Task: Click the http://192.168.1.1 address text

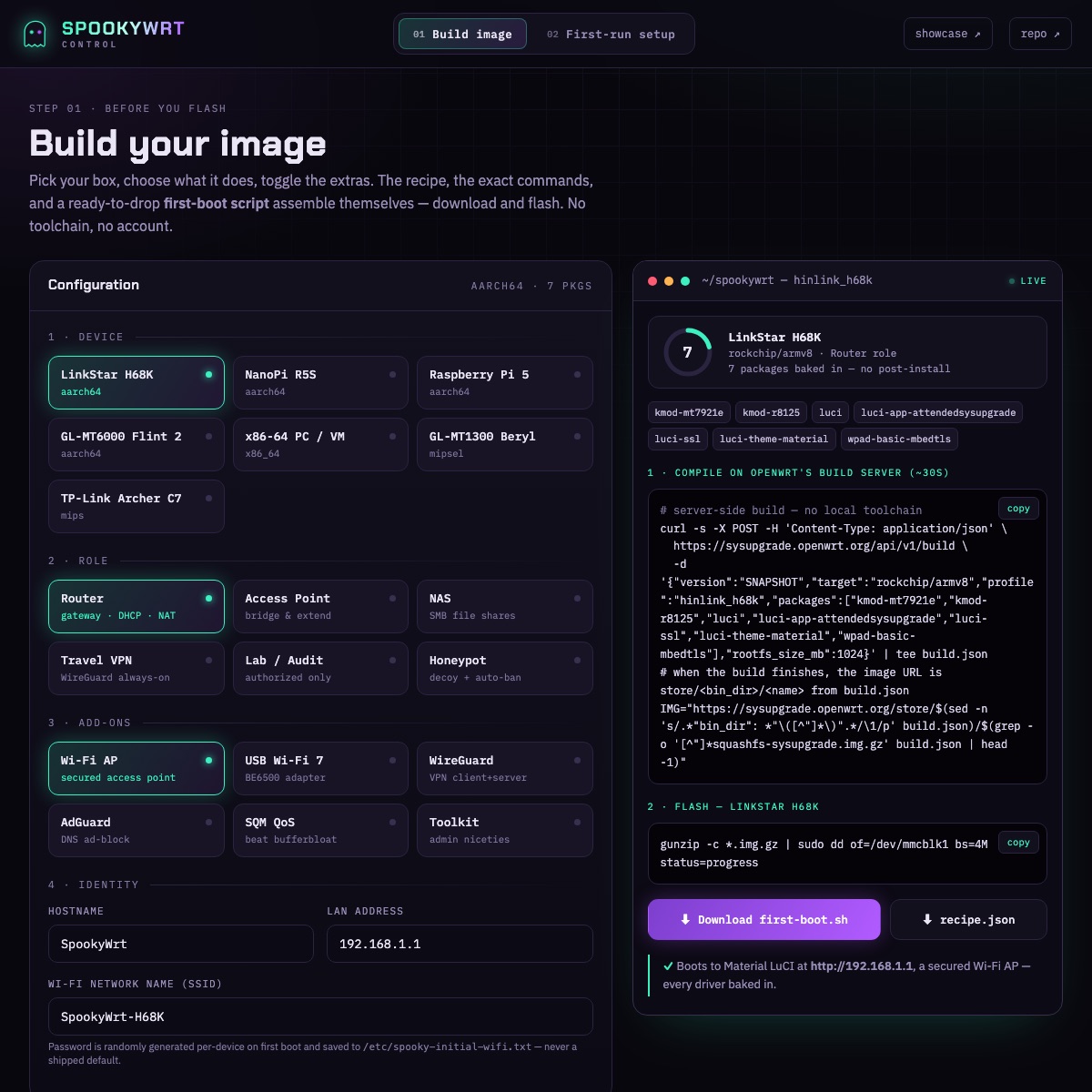Action: coord(862,966)
